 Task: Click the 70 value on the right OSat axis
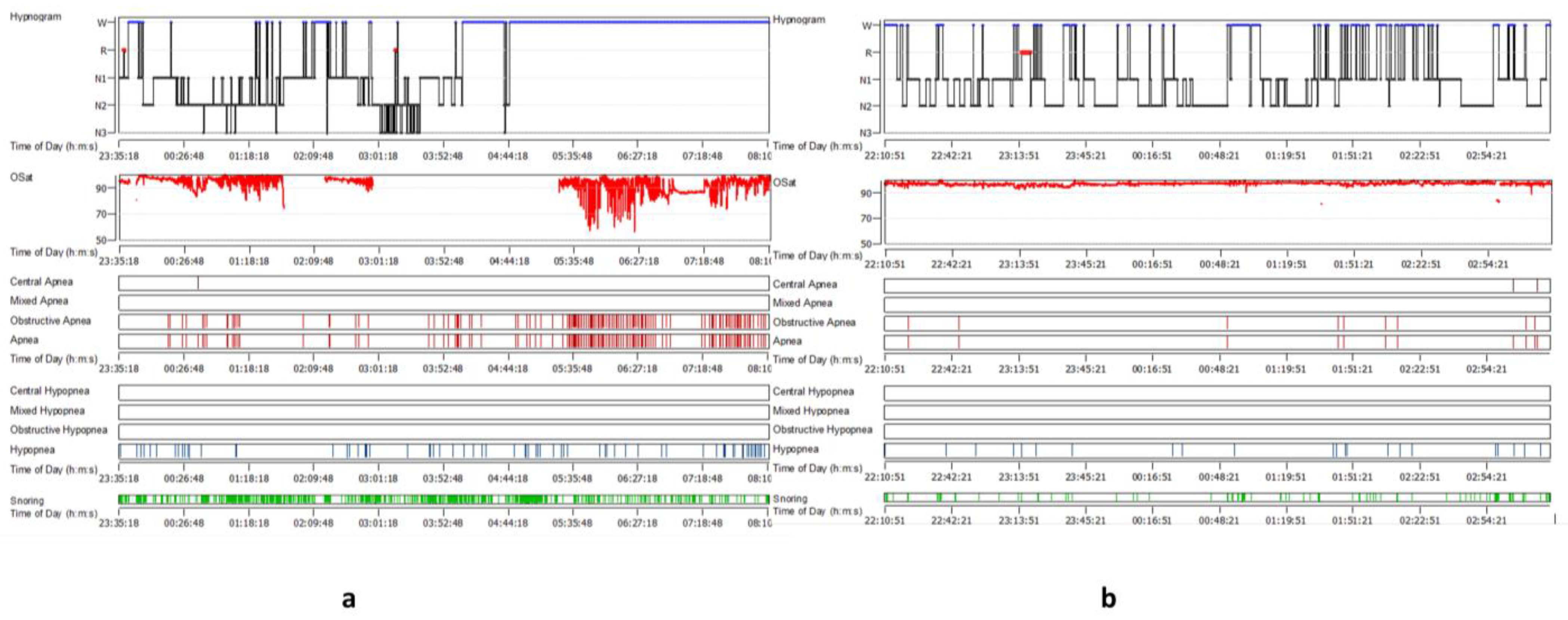[865, 218]
